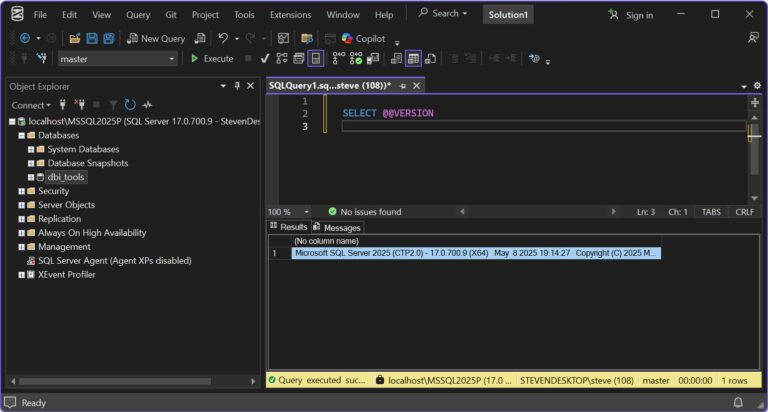This screenshot has width=768, height=412.
Task: Click the version result cell in grid
Action: [x=475, y=253]
